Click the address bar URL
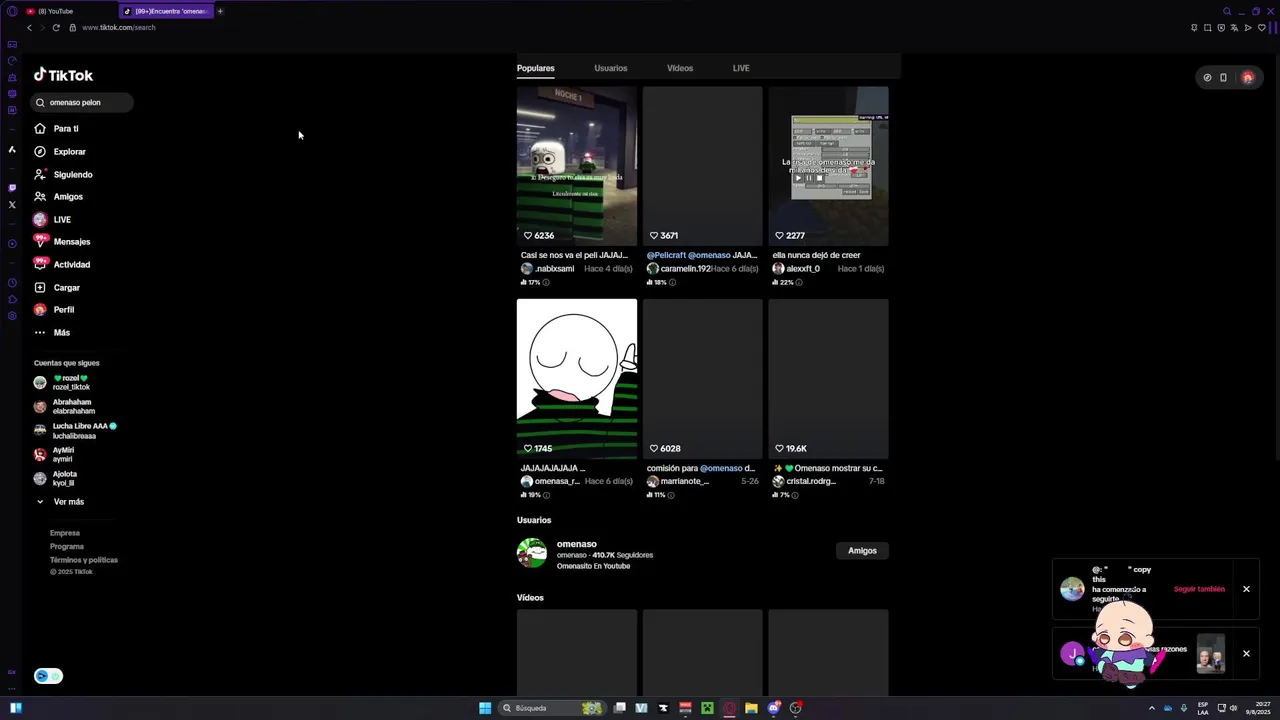The height and width of the screenshot is (720, 1280). coord(119,27)
